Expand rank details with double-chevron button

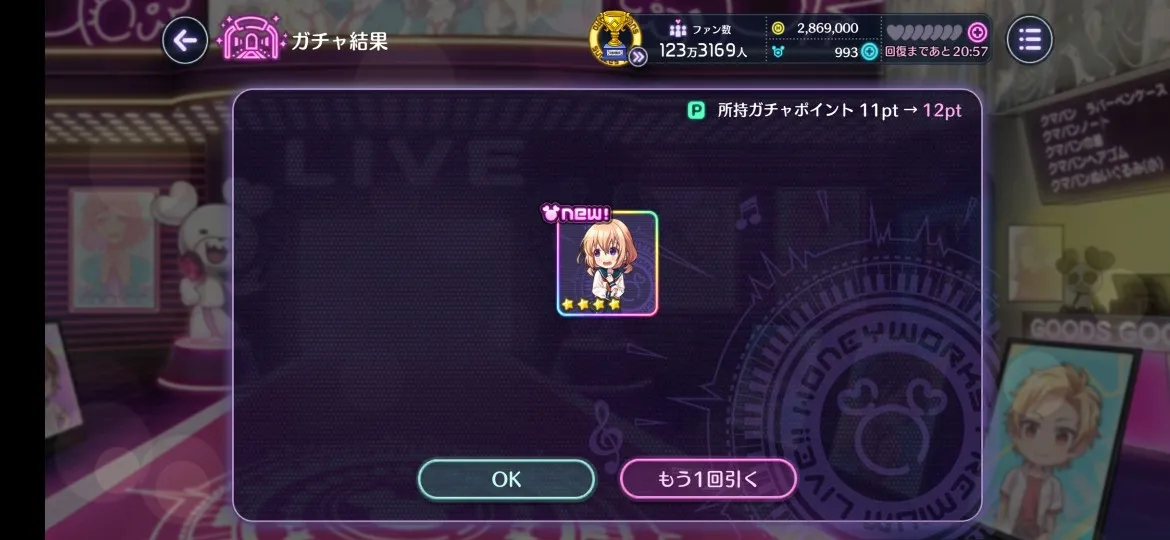638,56
